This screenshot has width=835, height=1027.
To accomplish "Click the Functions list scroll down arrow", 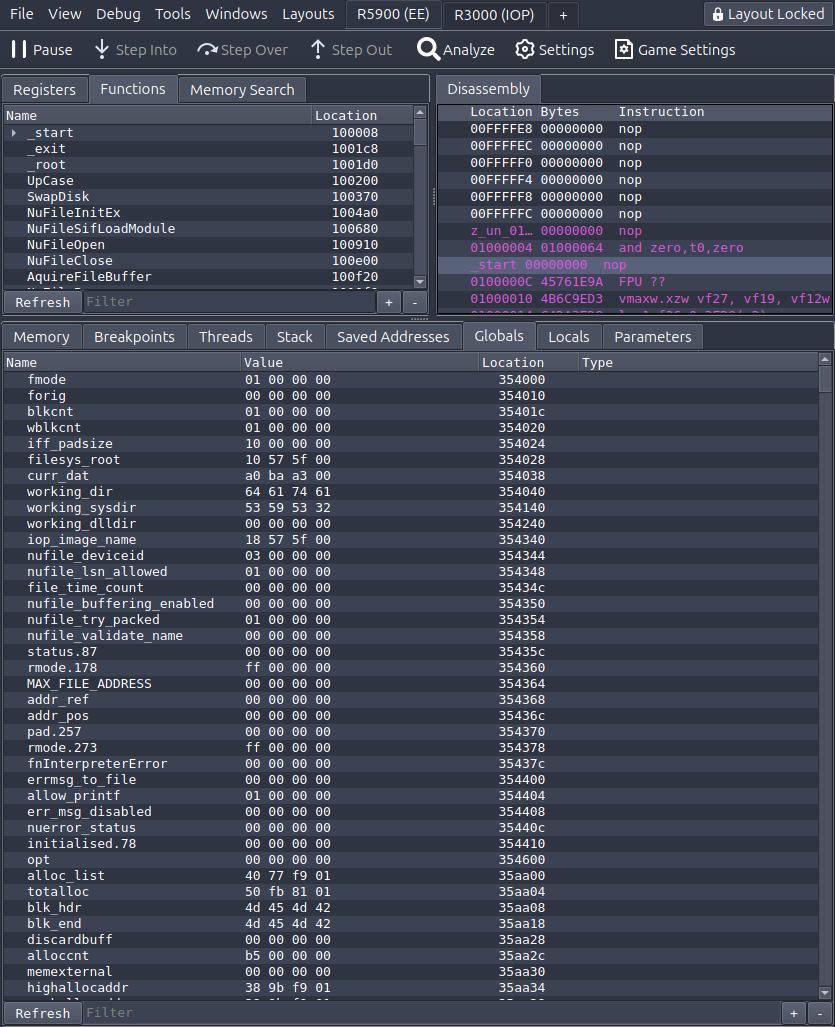I will [x=420, y=282].
